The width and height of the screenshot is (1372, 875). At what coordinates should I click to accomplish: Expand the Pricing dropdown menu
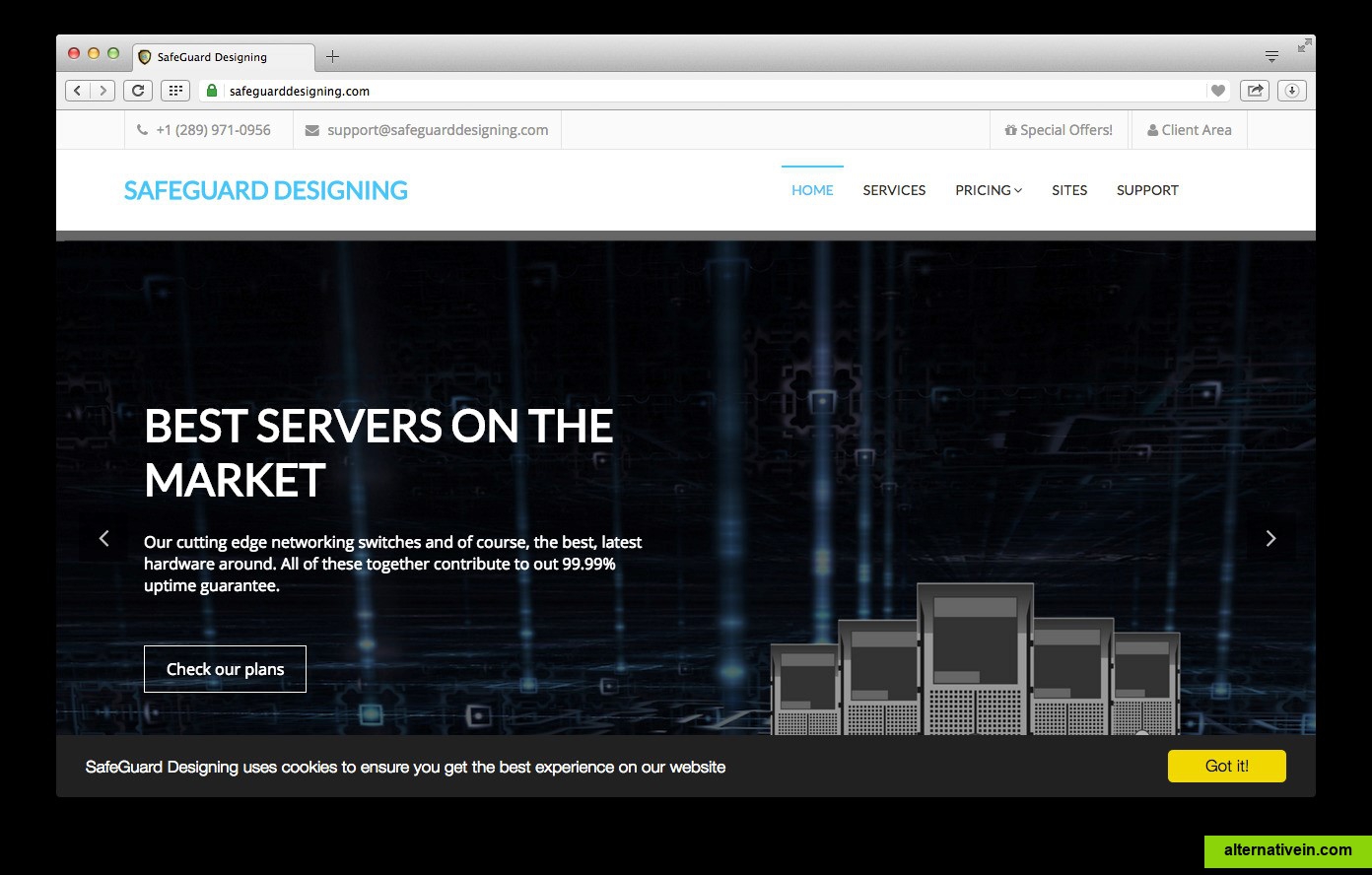pos(988,190)
